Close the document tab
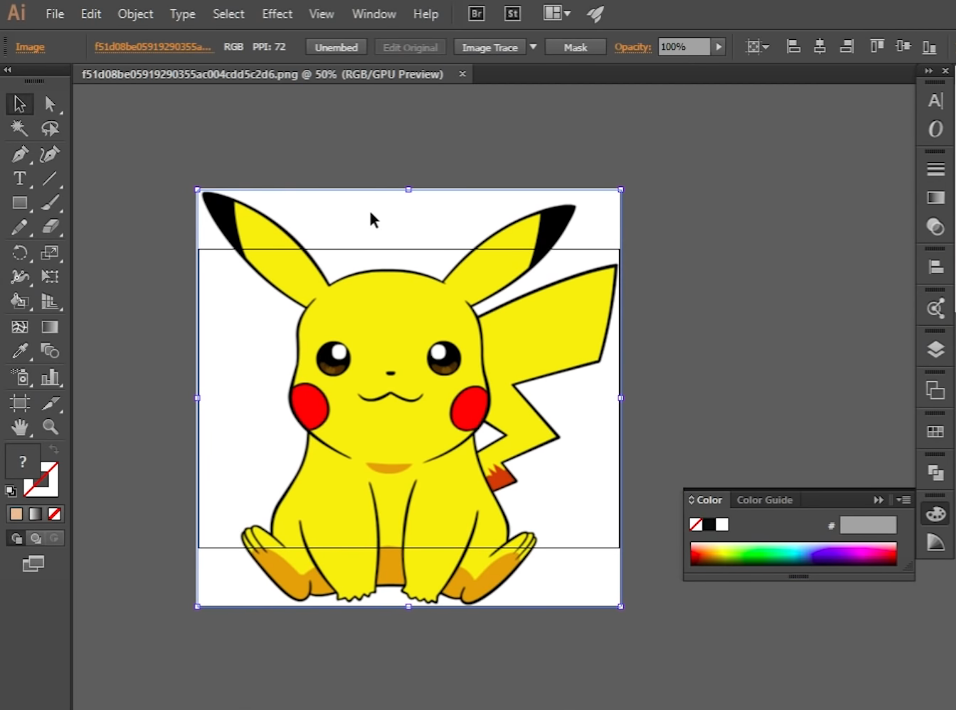 point(462,74)
